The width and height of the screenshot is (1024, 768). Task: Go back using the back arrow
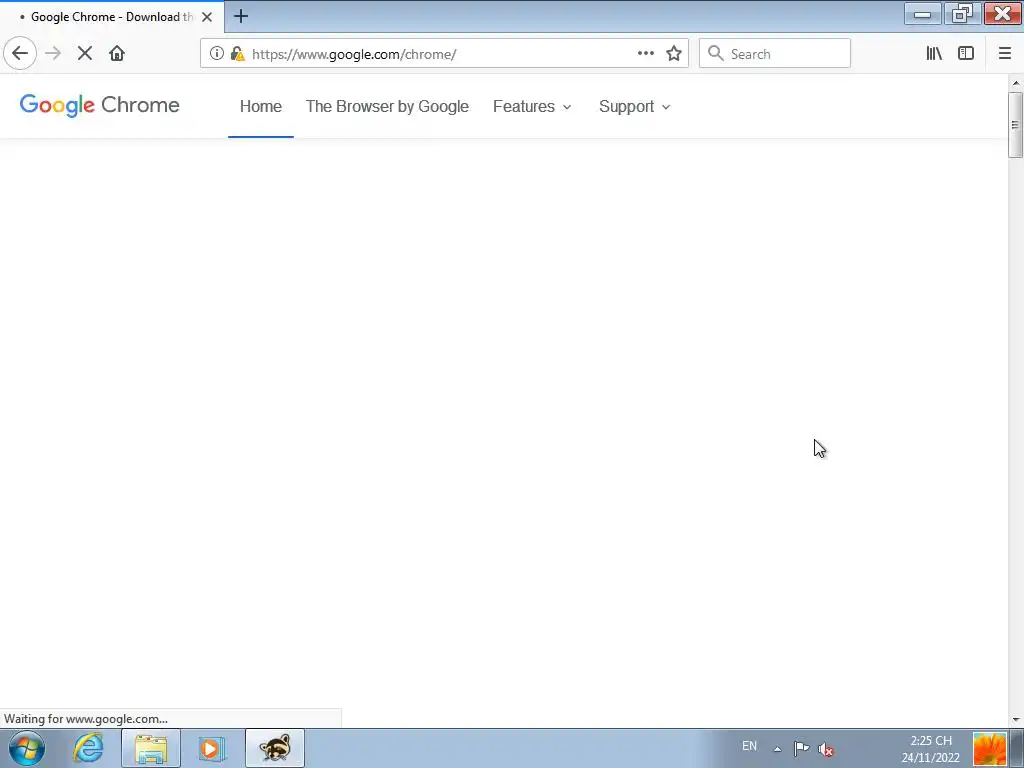[x=20, y=54]
